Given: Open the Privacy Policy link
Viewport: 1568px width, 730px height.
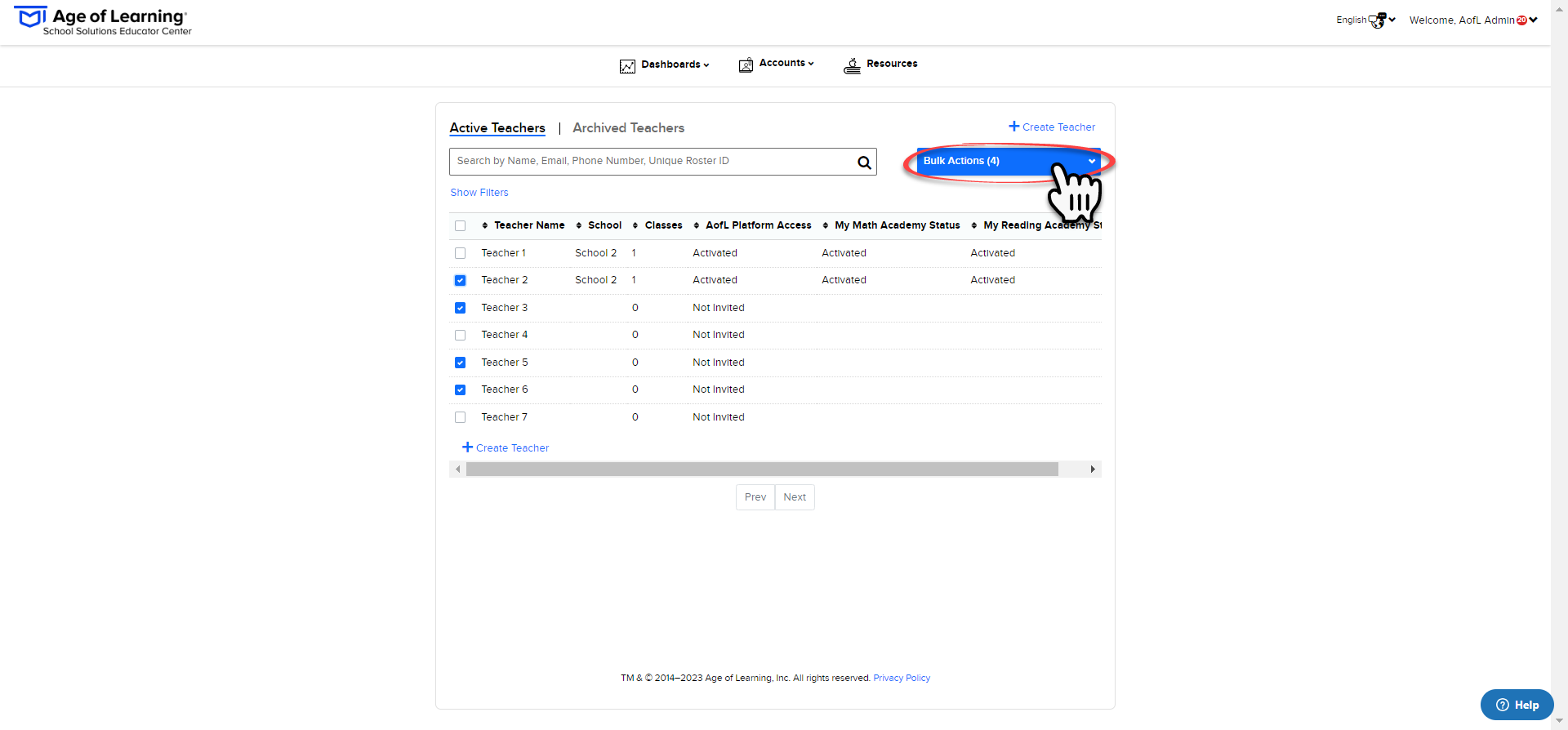Looking at the screenshot, I should (x=902, y=678).
